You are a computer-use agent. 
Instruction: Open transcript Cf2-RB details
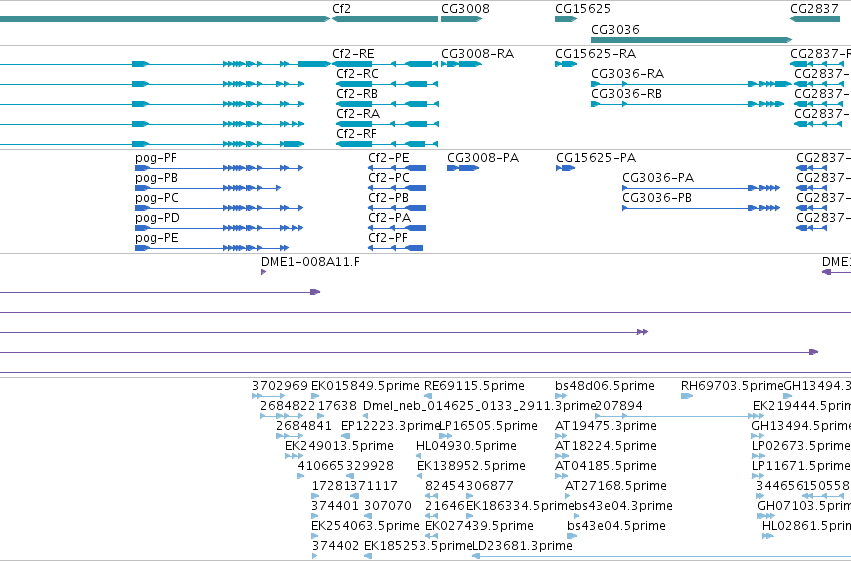pos(387,104)
